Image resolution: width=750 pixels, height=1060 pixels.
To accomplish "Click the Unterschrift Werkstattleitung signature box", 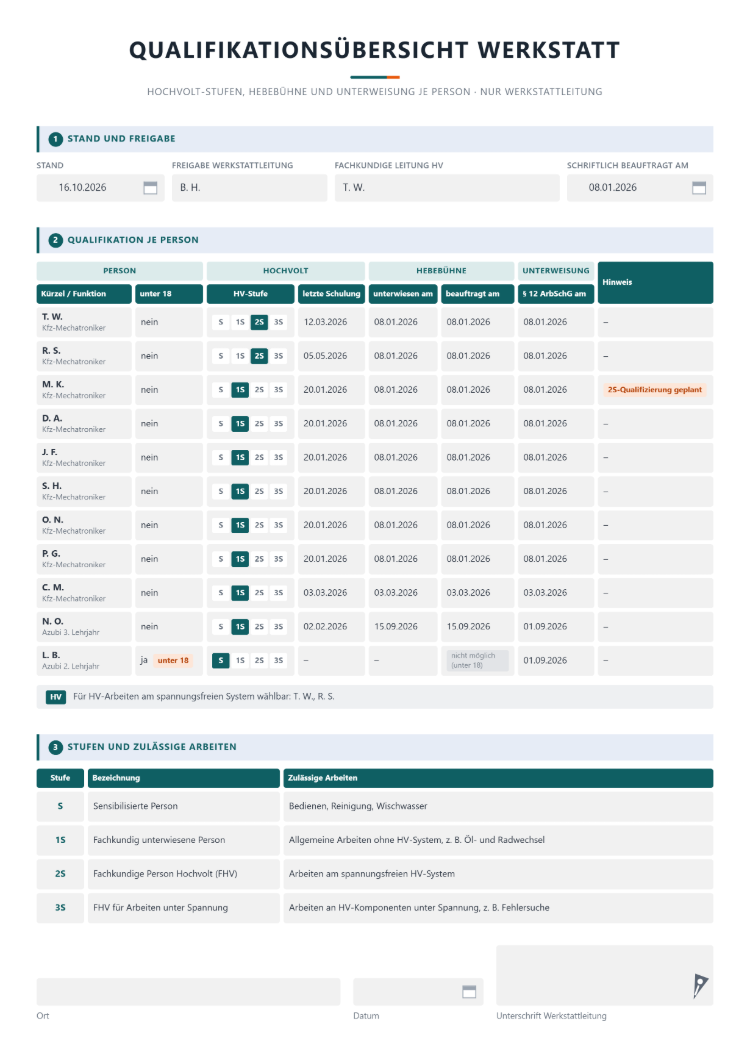I will pos(605,975).
